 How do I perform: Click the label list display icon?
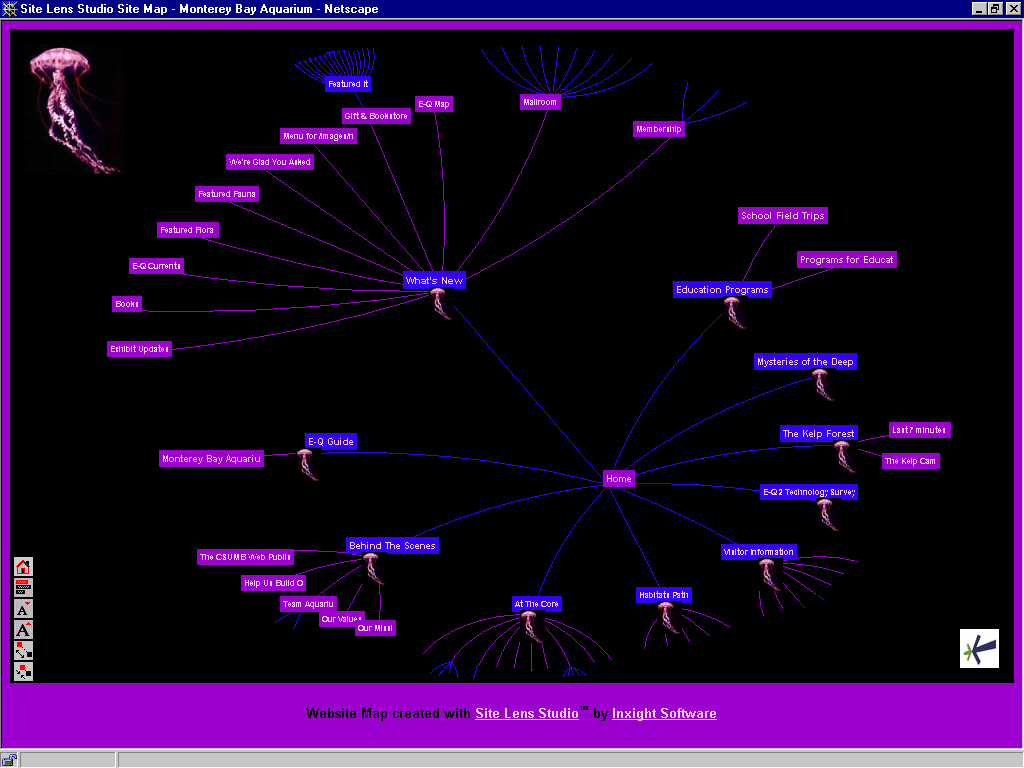[x=23, y=588]
